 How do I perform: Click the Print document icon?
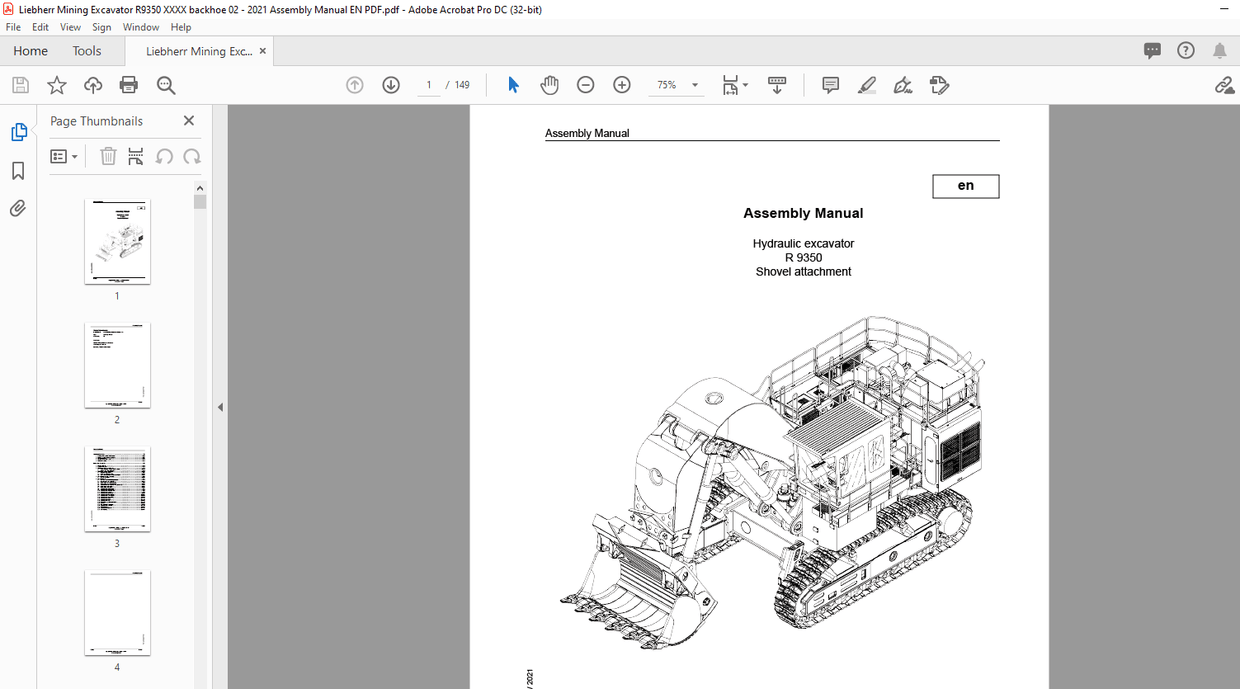128,85
